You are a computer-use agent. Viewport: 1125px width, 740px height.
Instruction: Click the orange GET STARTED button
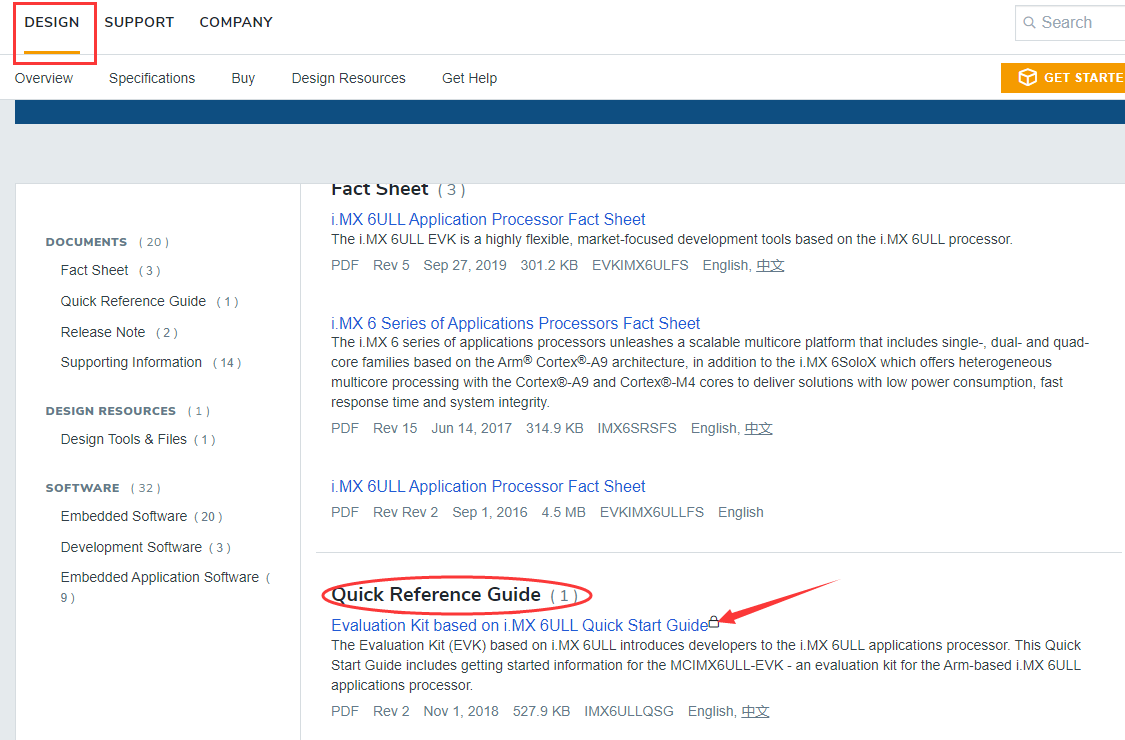[1063, 78]
